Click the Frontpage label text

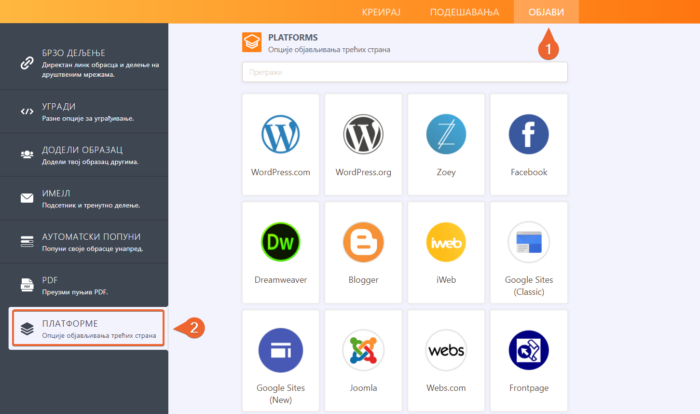click(x=529, y=388)
